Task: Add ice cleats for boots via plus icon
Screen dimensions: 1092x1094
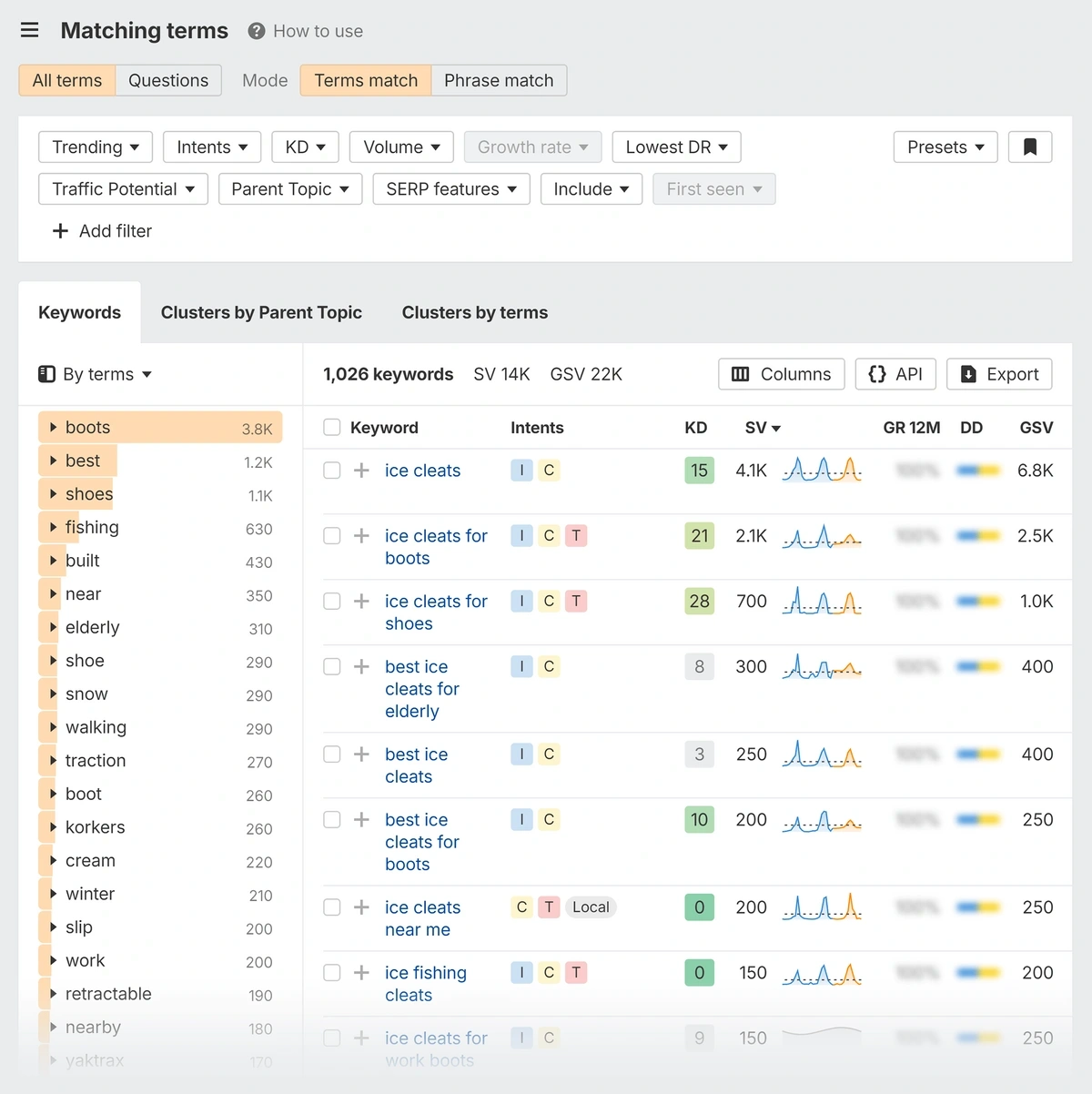Action: coord(361,536)
